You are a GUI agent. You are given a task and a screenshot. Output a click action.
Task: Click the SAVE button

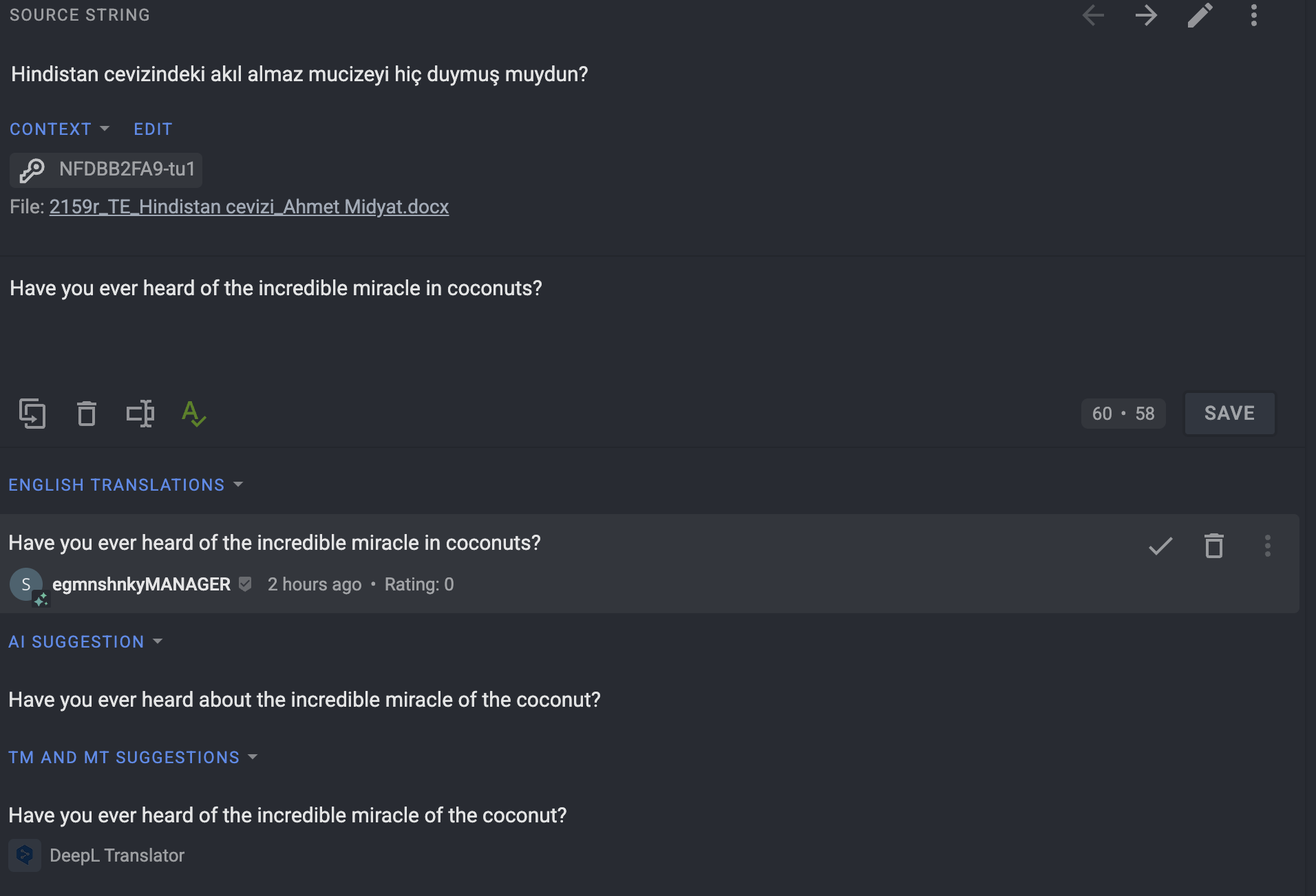1229,414
